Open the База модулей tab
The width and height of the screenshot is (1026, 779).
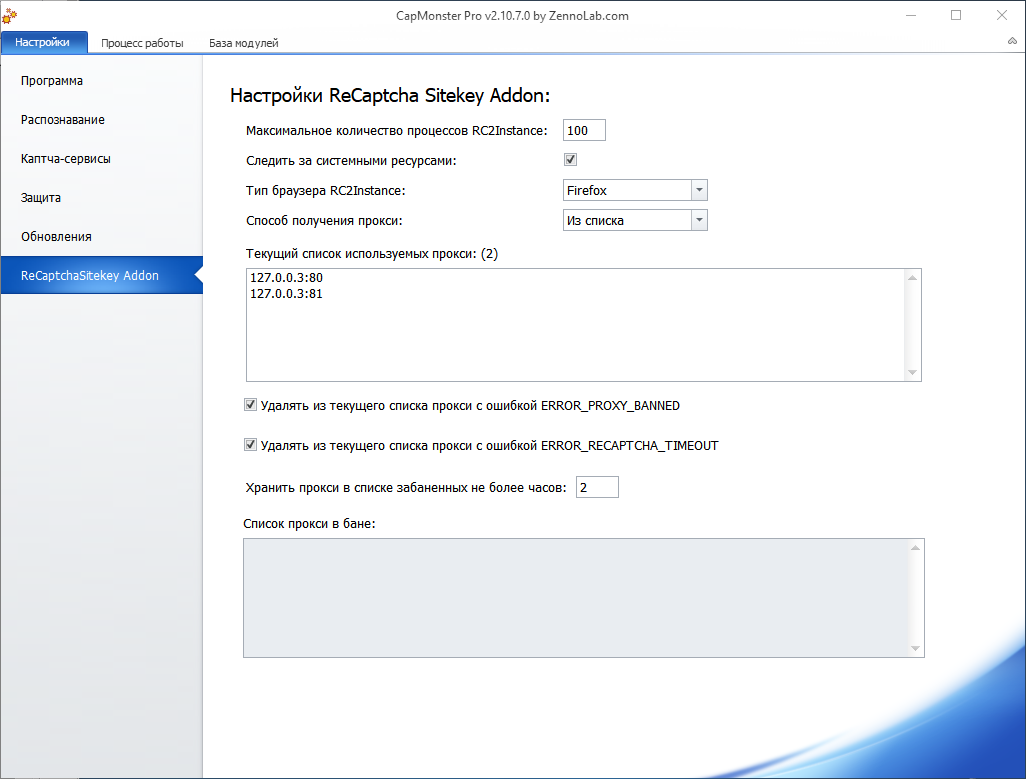(243, 43)
